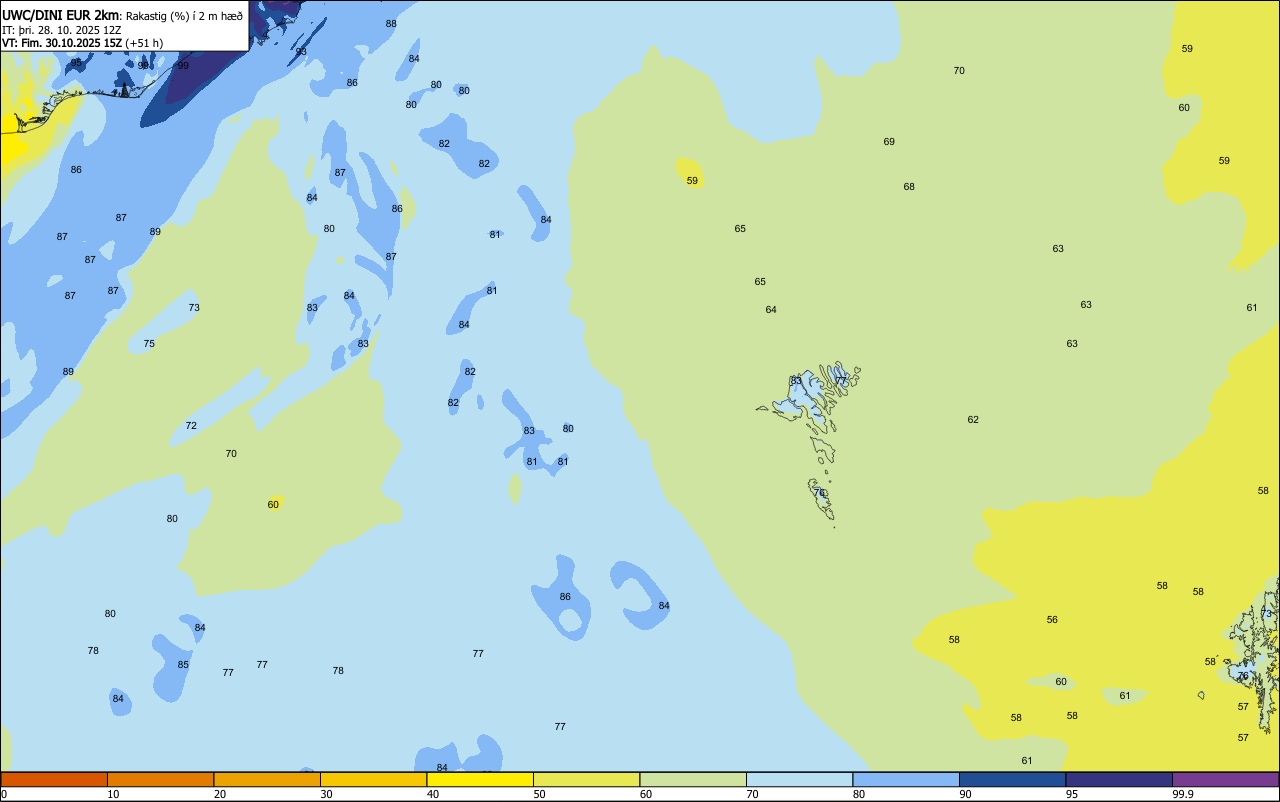Click the humidity value '64' on map
The height and width of the screenshot is (802, 1280).
pos(771,310)
